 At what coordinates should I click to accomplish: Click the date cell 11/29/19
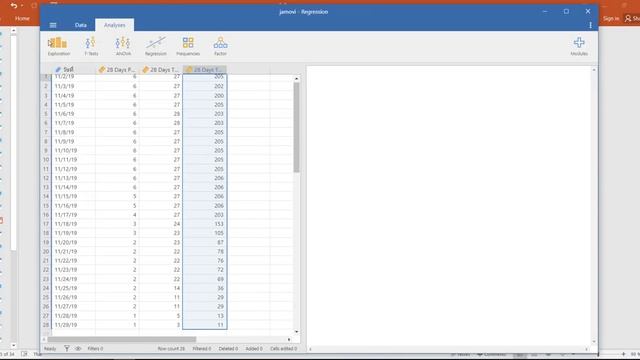click(x=73, y=324)
